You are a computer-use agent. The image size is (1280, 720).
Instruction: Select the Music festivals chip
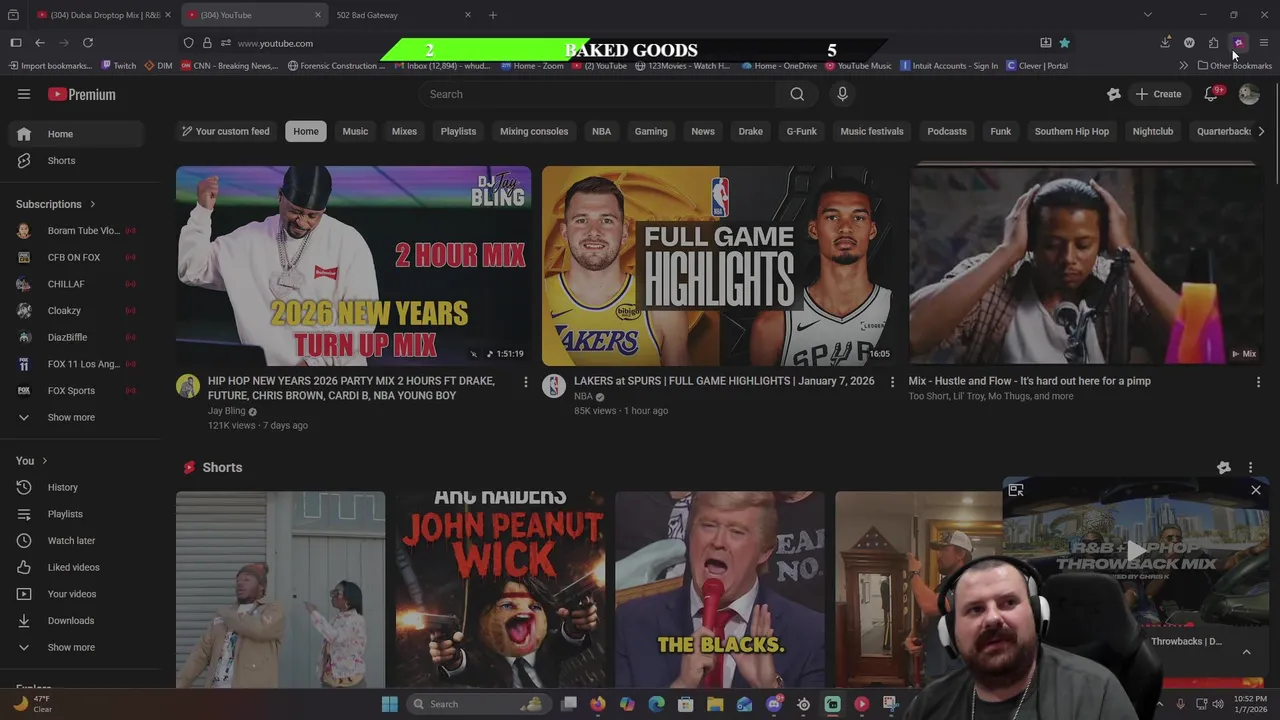[872, 131]
